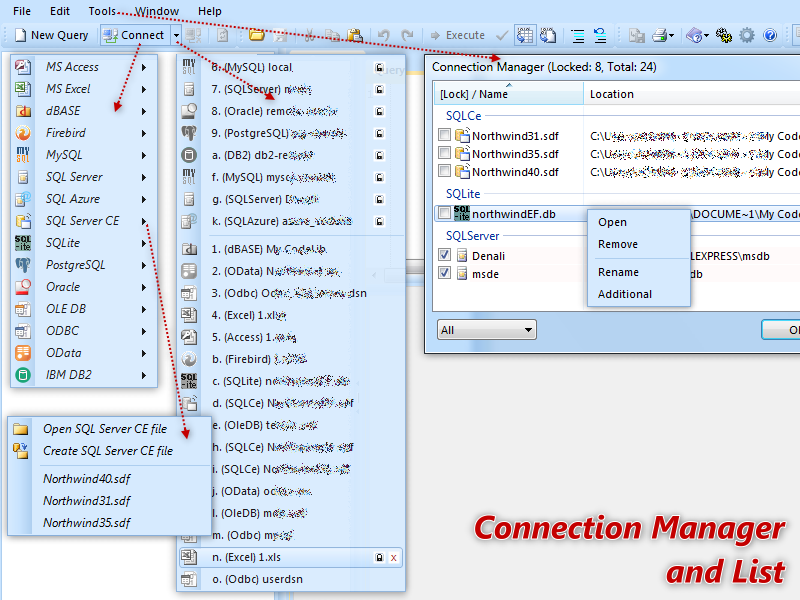Viewport: 800px width, 600px height.
Task: Click the single gear options icon
Action: (747, 35)
